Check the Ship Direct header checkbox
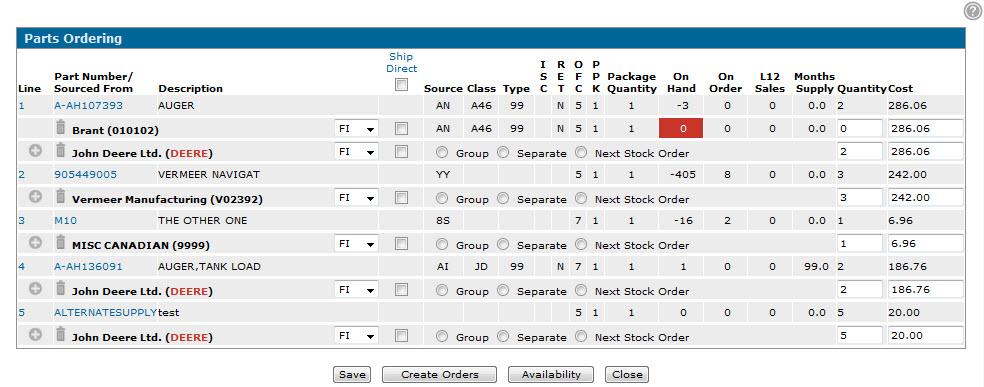The height and width of the screenshot is (387, 984). tap(401, 84)
